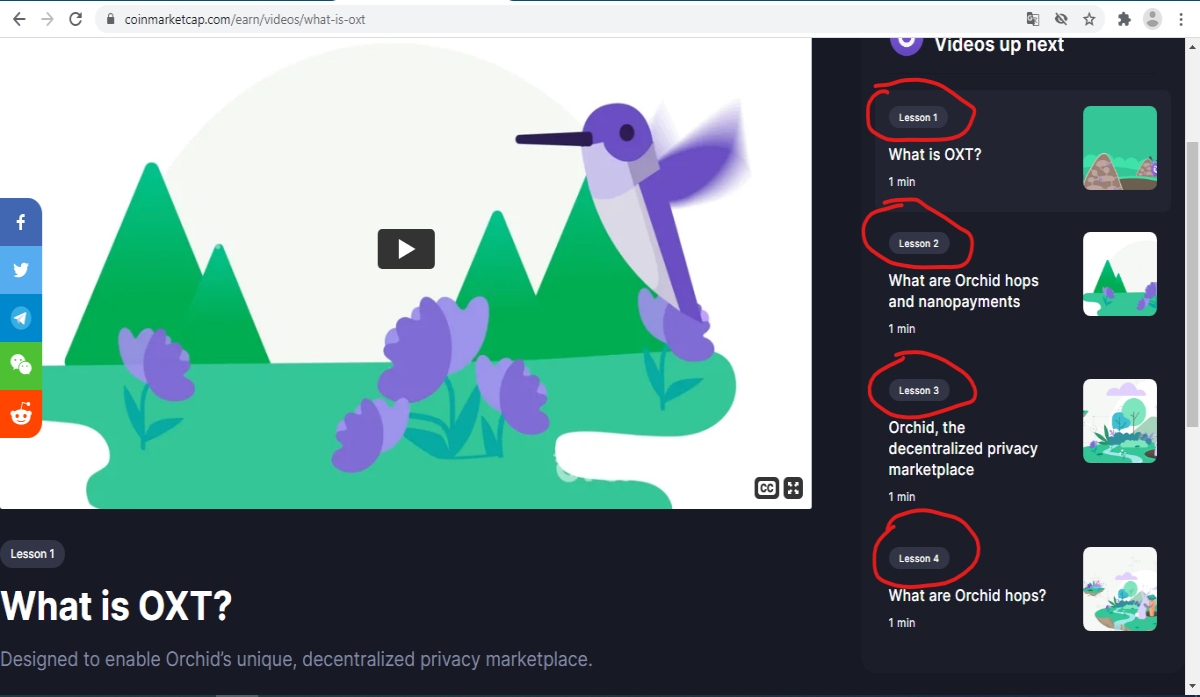Share the video on Facebook
This screenshot has height=697, width=1200.
tap(21, 222)
